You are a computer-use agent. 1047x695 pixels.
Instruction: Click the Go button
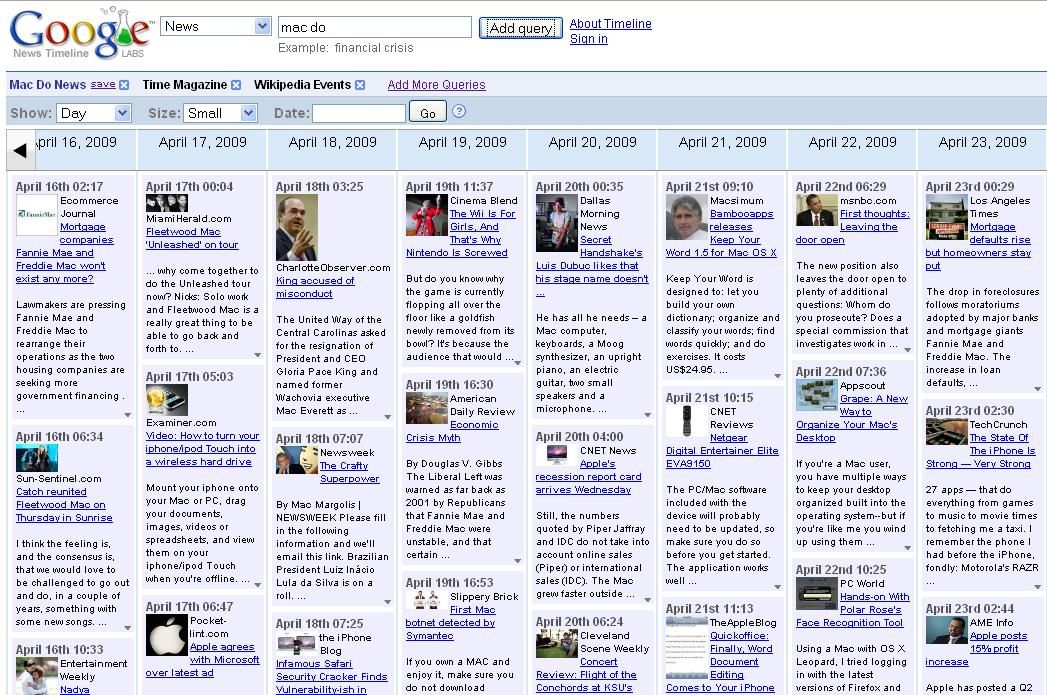[x=427, y=113]
